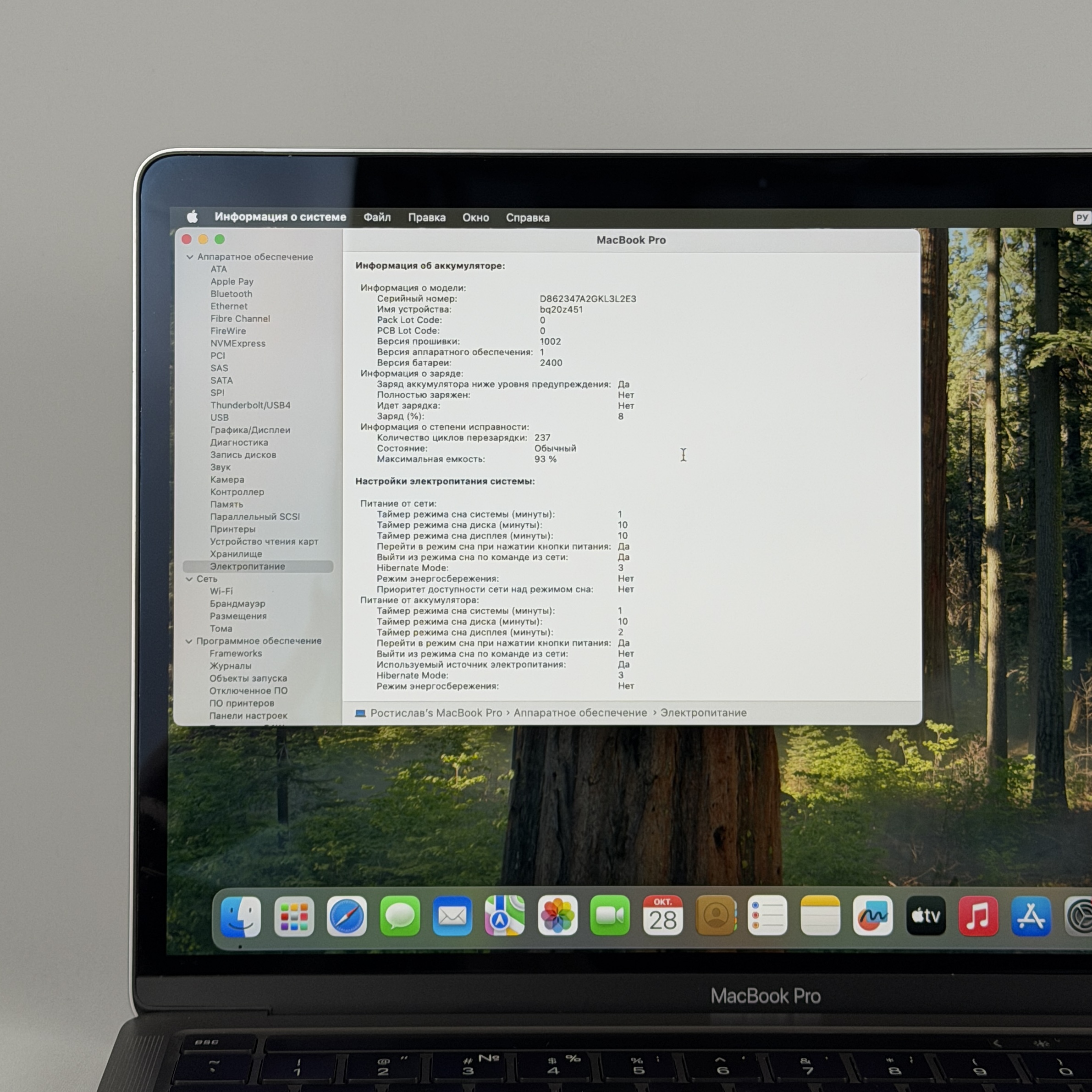
Task: Click the Calendar icon showing 28
Action: click(x=662, y=915)
